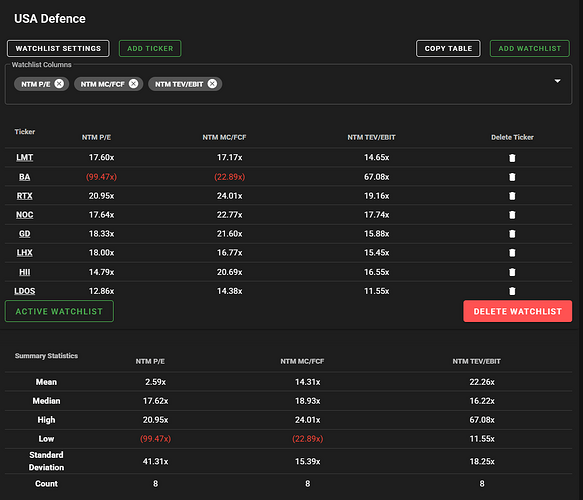The height and width of the screenshot is (500, 583).
Task: Click the Count row label
Action: (46, 484)
